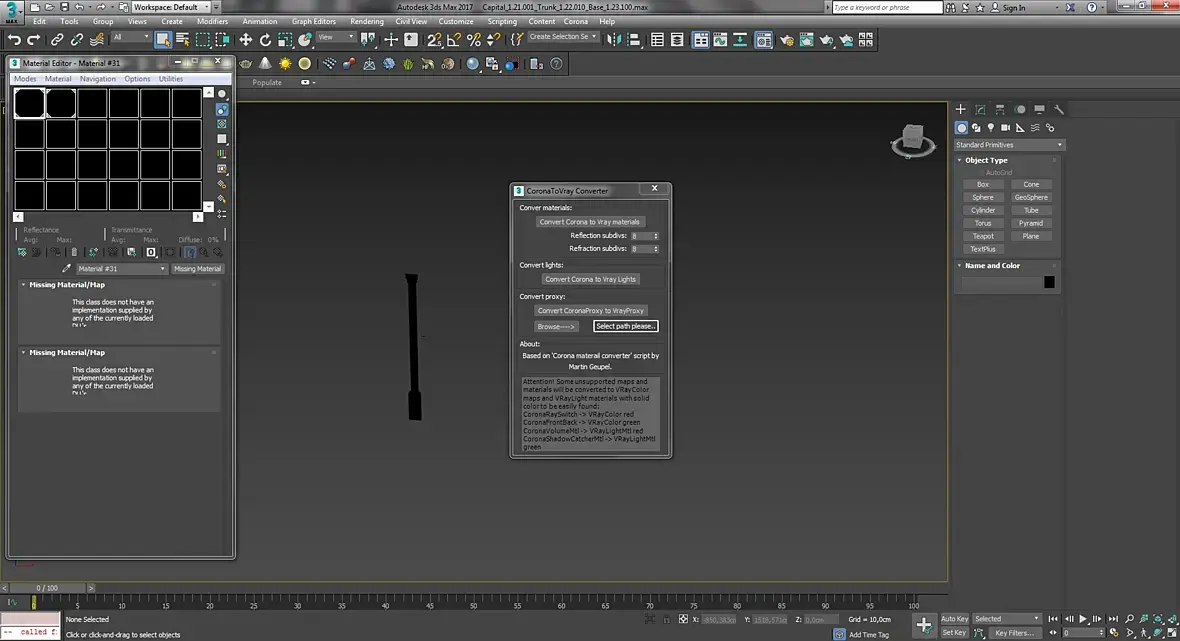Switch to the Utilities wrench panel
The height and width of the screenshot is (641, 1180).
point(1058,109)
